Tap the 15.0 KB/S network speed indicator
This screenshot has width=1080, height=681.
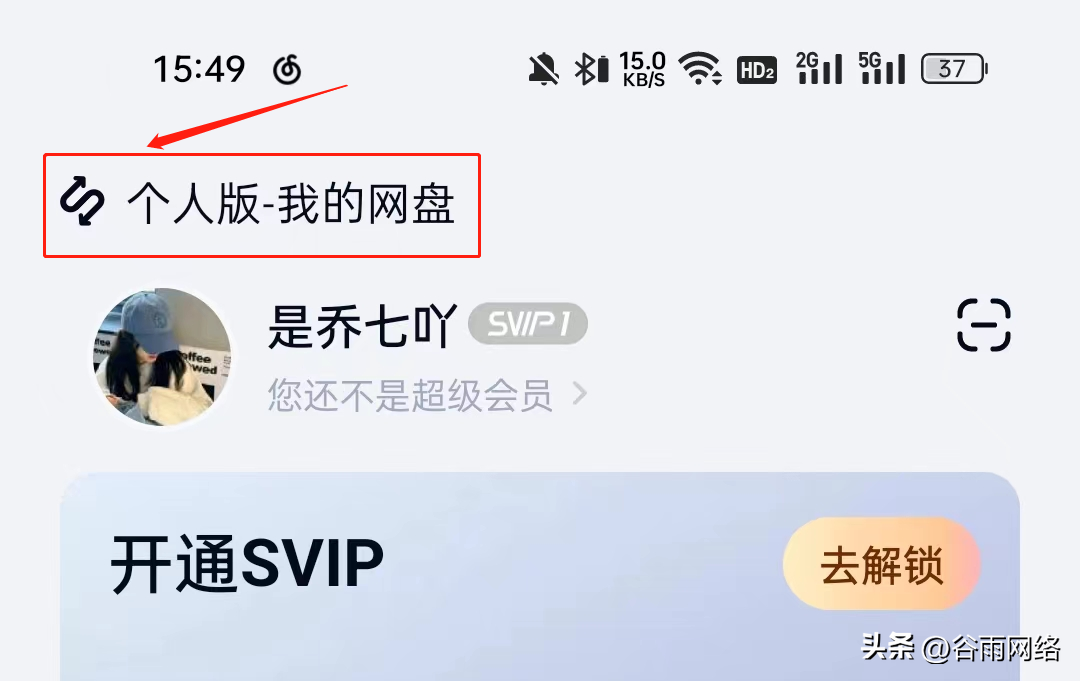[x=643, y=70]
